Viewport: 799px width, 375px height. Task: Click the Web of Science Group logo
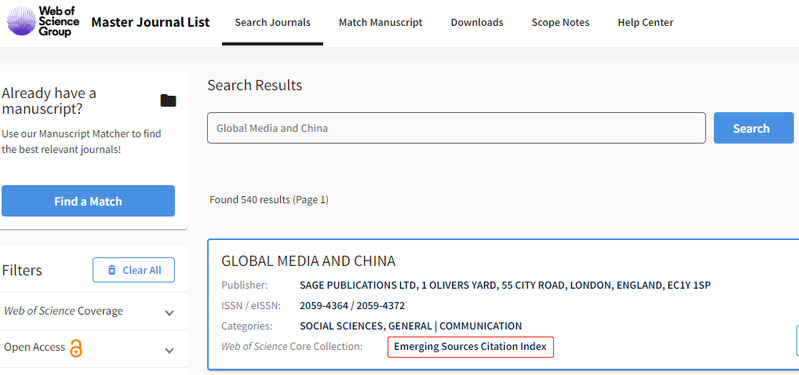click(x=43, y=21)
